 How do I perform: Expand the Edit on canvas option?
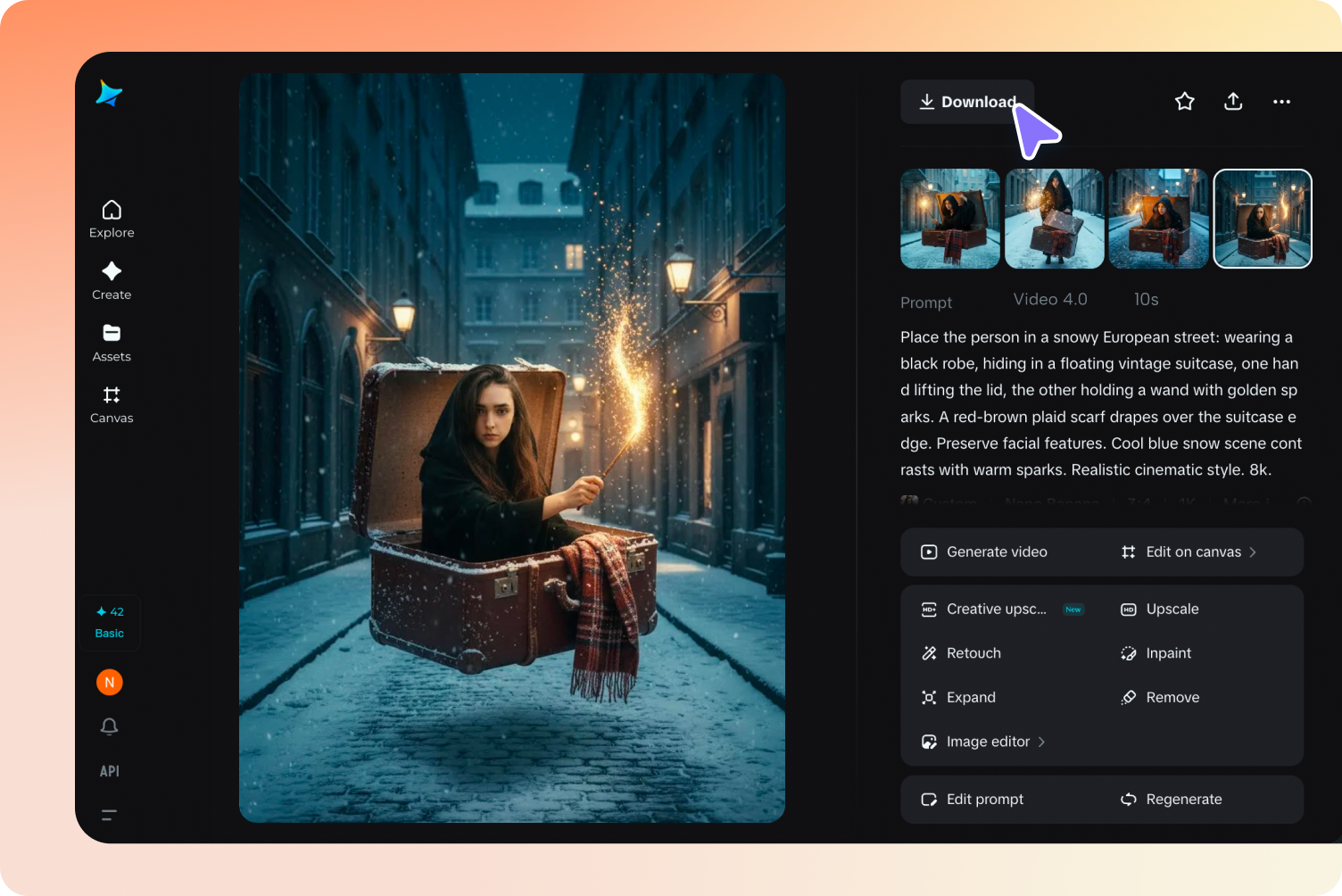click(1193, 552)
